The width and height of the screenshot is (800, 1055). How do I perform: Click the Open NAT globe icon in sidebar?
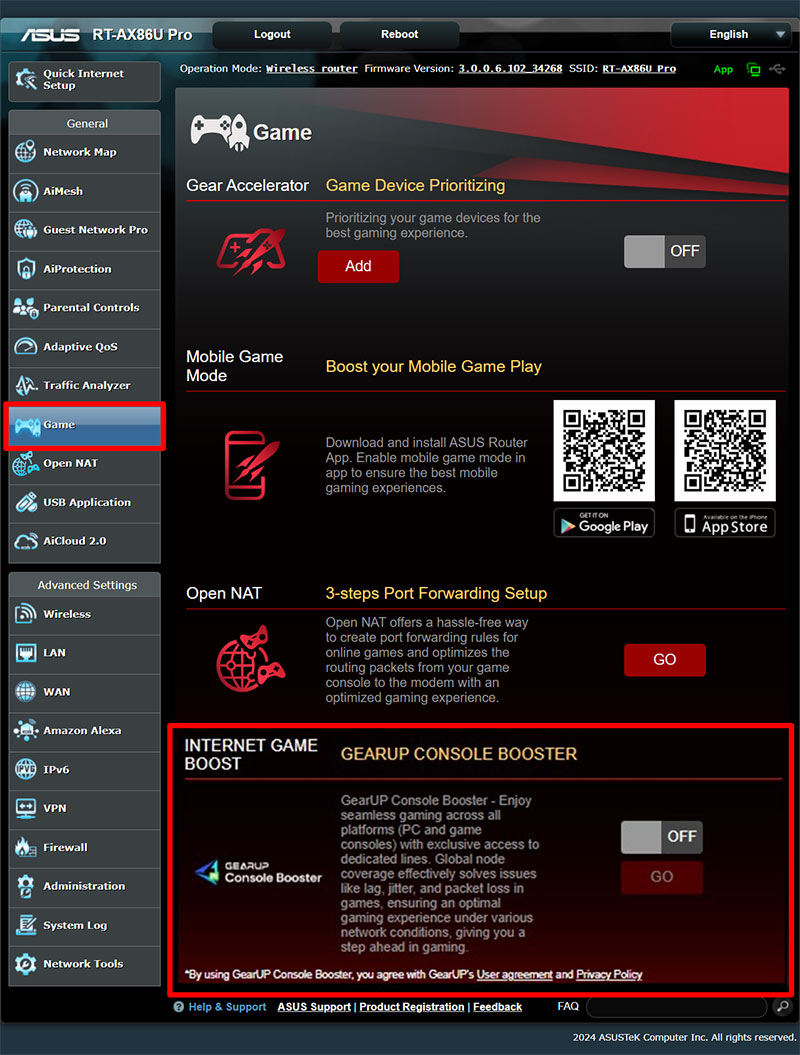click(x=26, y=464)
